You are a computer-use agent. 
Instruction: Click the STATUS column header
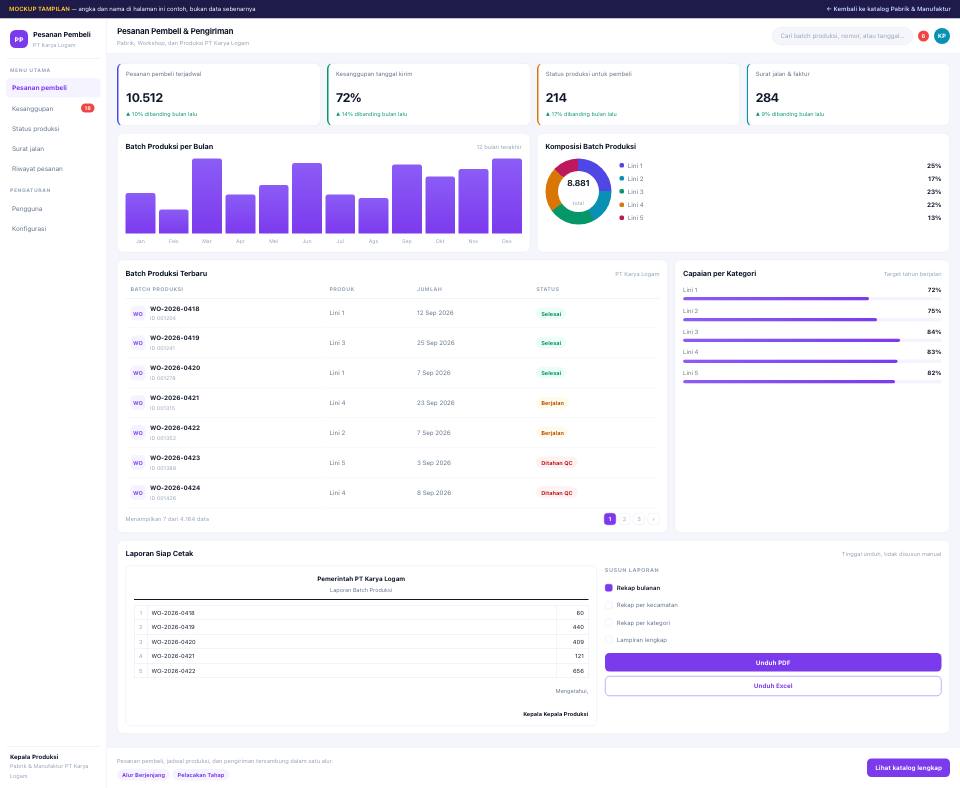(x=548, y=289)
